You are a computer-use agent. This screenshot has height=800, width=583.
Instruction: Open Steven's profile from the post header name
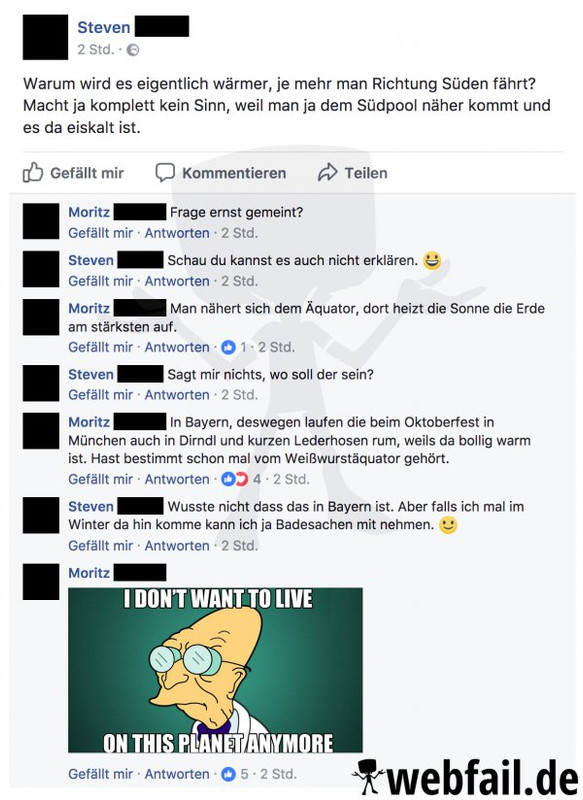tap(104, 27)
